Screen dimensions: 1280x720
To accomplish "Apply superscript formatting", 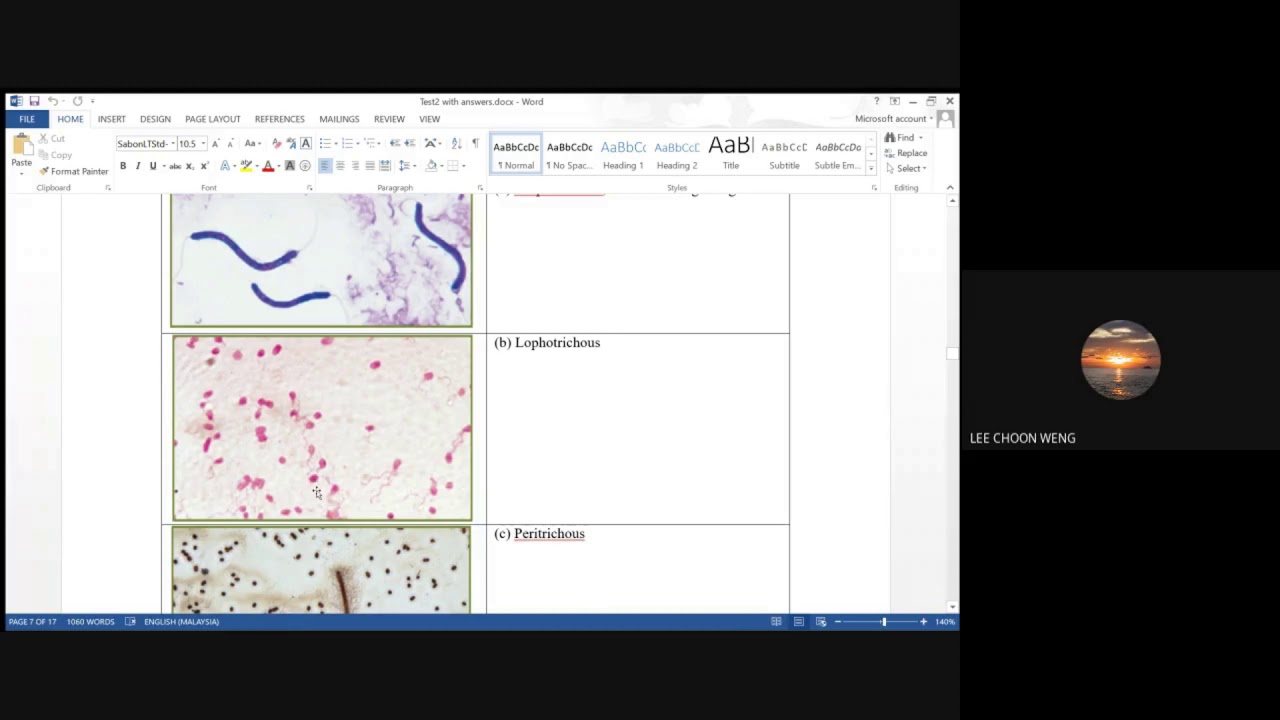I will tap(204, 166).
